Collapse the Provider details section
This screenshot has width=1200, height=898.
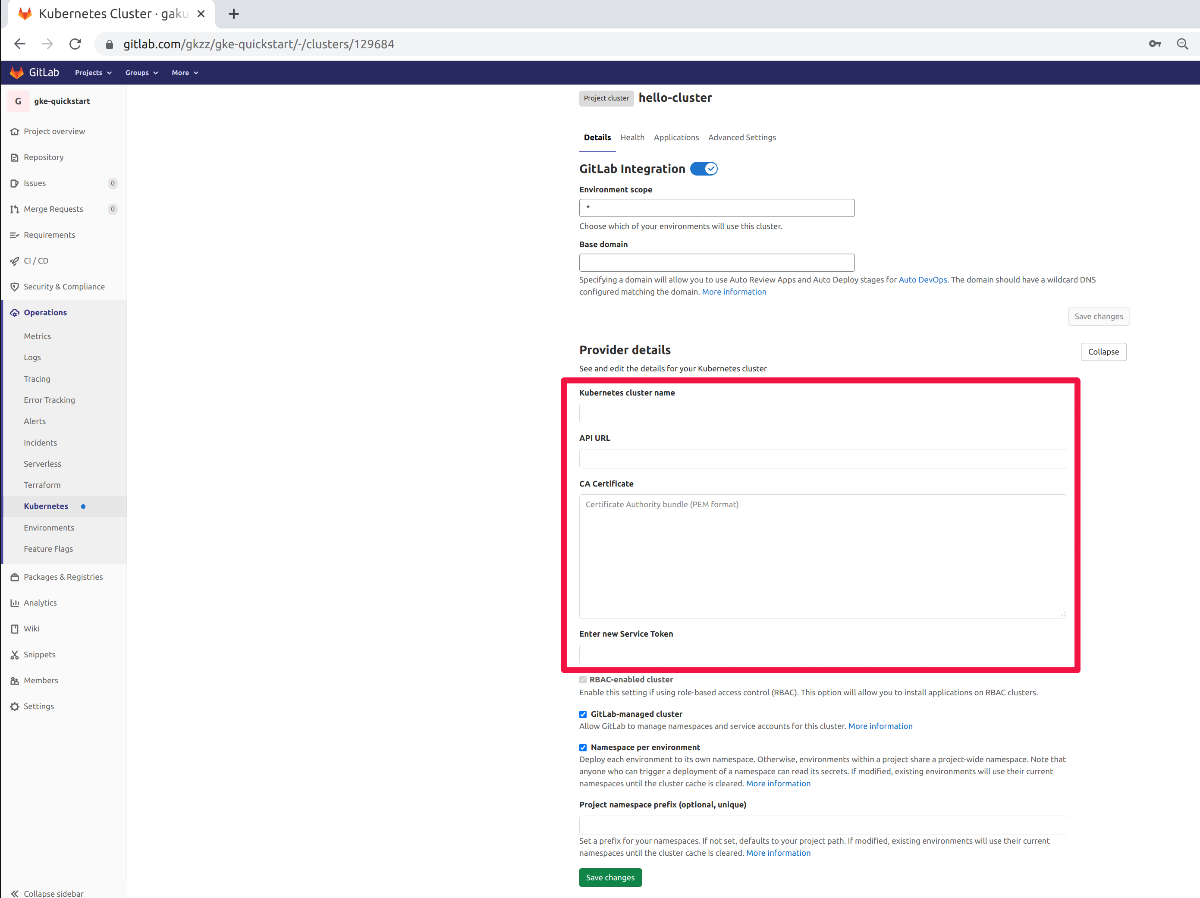[x=1104, y=352]
